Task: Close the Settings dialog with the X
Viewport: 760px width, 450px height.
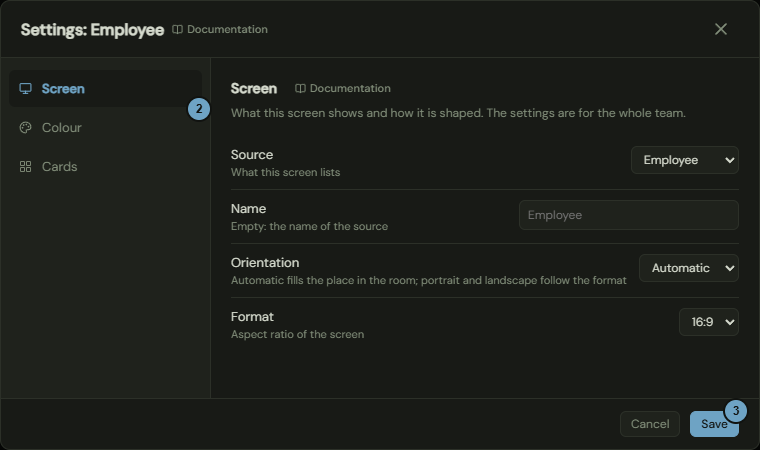Action: pyautogui.click(x=721, y=29)
